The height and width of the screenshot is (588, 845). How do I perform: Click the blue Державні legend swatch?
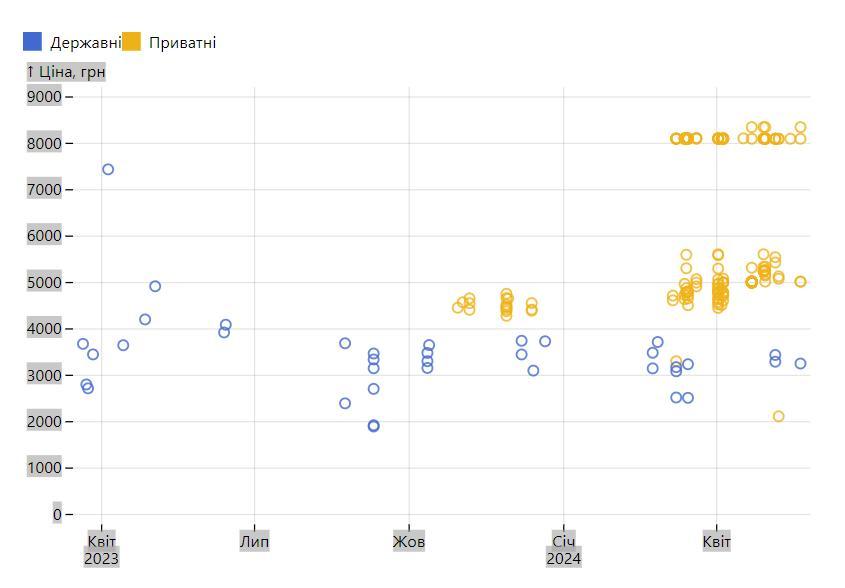pyautogui.click(x=33, y=42)
